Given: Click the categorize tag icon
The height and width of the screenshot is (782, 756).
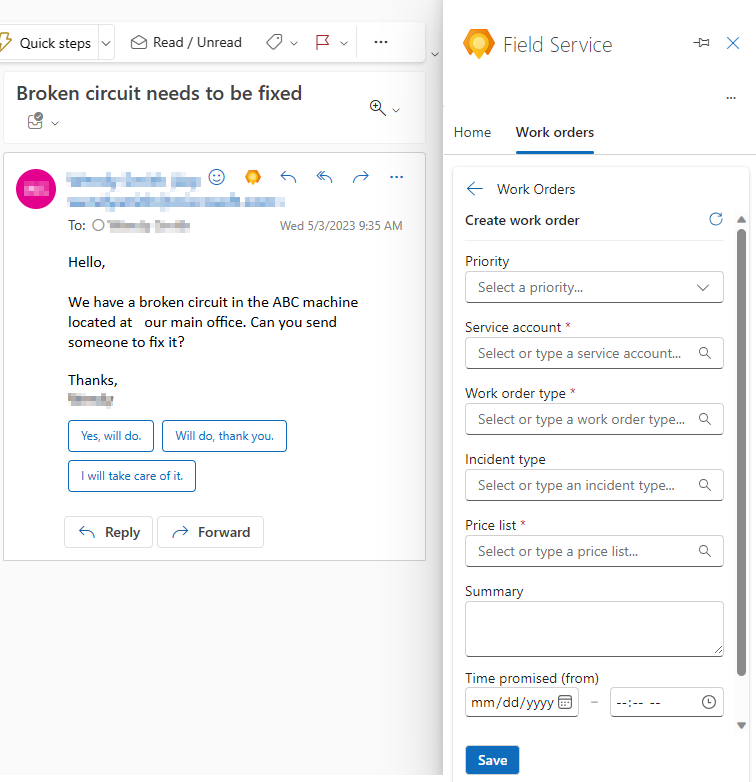Looking at the screenshot, I should click(274, 42).
